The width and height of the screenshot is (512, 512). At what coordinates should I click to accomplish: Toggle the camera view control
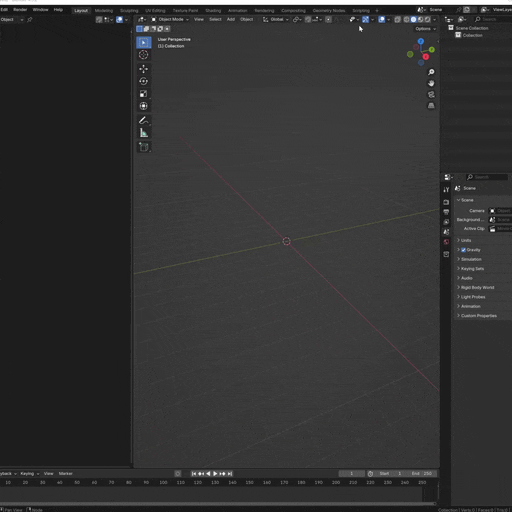431,95
